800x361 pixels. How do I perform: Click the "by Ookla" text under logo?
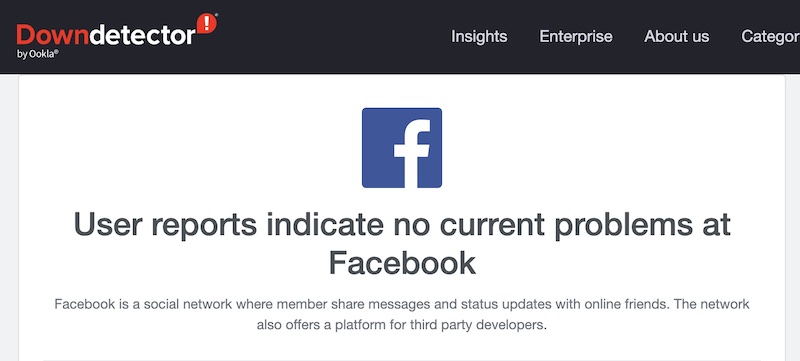coord(37,54)
